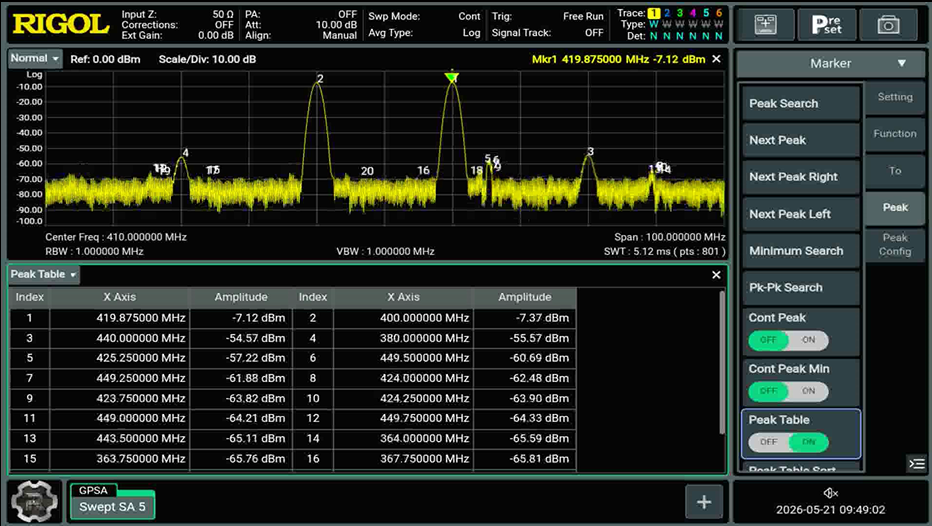Select Trace 2 indicator

coord(667,13)
